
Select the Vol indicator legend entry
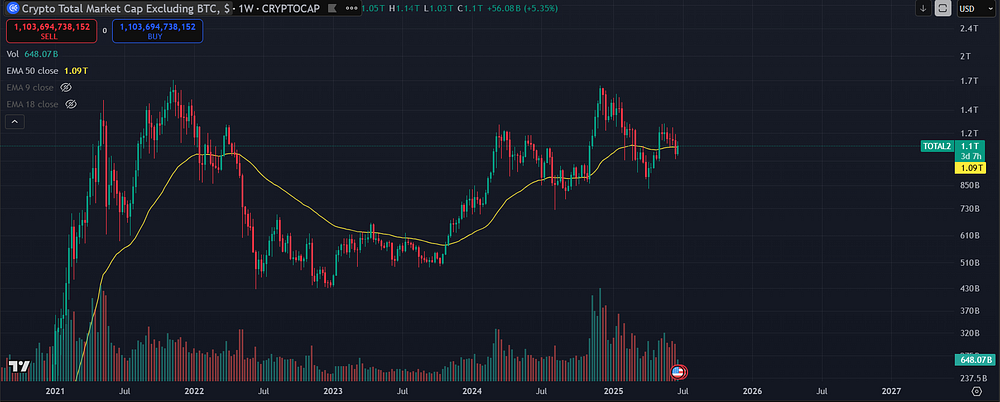13,54
